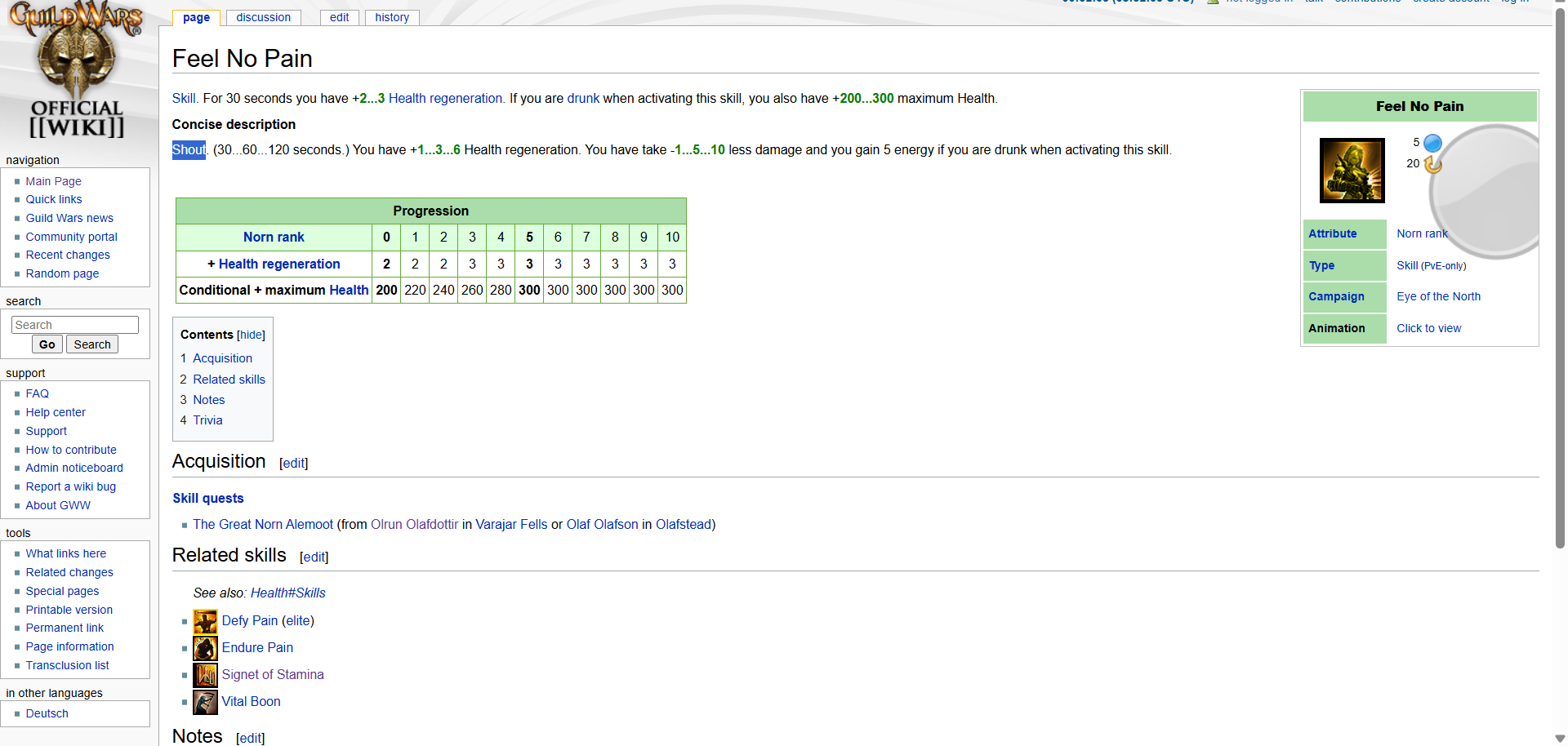Edit the Related skills section
The height and width of the screenshot is (746, 1568).
(x=314, y=557)
